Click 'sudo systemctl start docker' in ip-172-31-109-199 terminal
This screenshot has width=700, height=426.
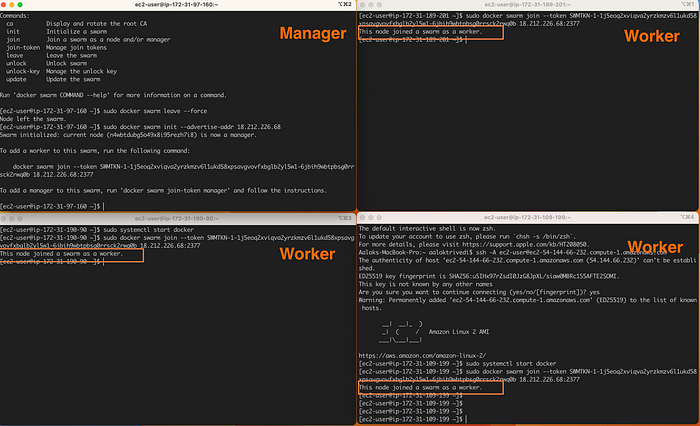click(511, 364)
